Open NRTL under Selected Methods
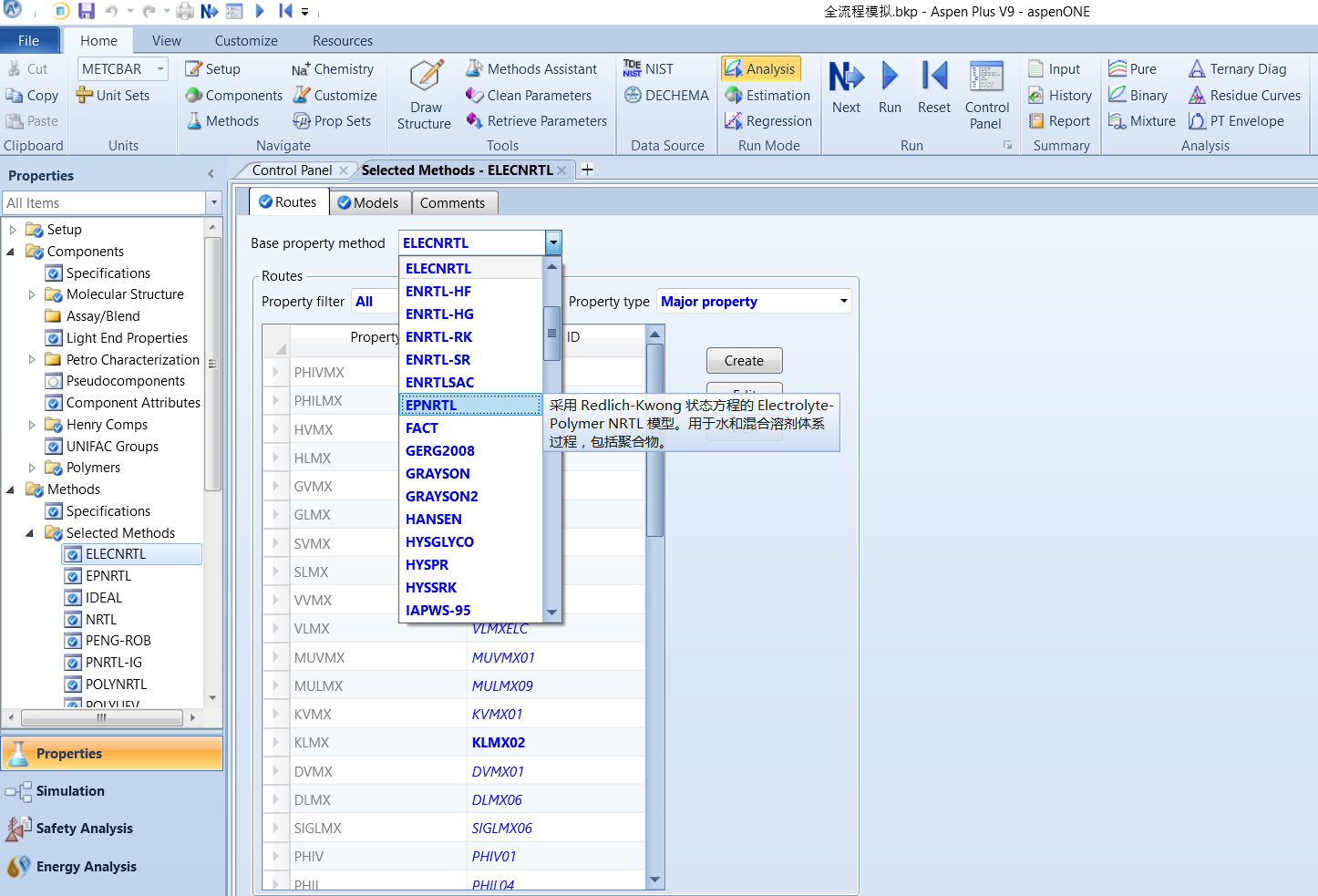Viewport: 1318px width, 896px height. pos(100,620)
